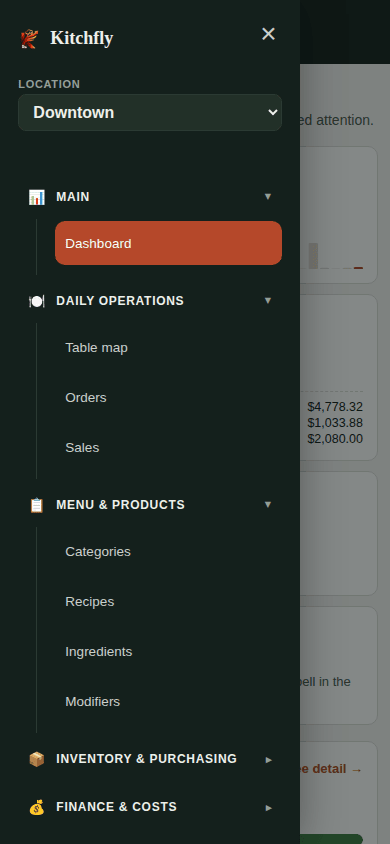Click the $1,033.88 amount

(x=335, y=423)
